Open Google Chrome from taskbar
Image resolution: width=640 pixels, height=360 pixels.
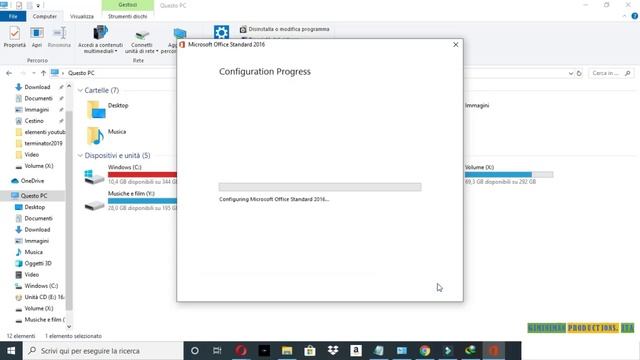(x=425, y=351)
